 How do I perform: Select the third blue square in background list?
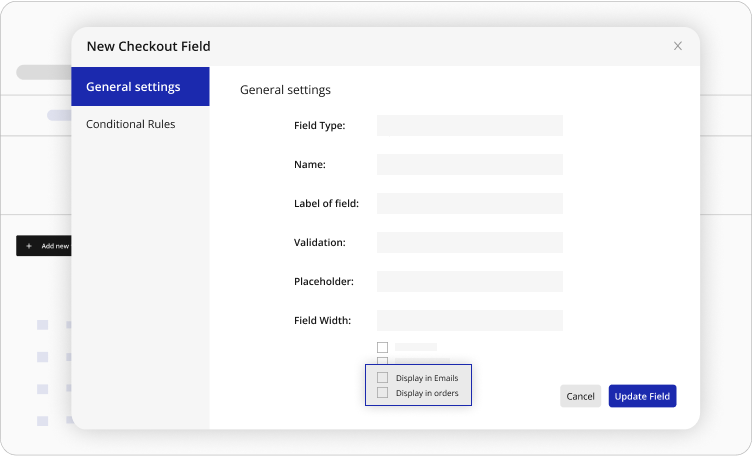click(x=42, y=389)
